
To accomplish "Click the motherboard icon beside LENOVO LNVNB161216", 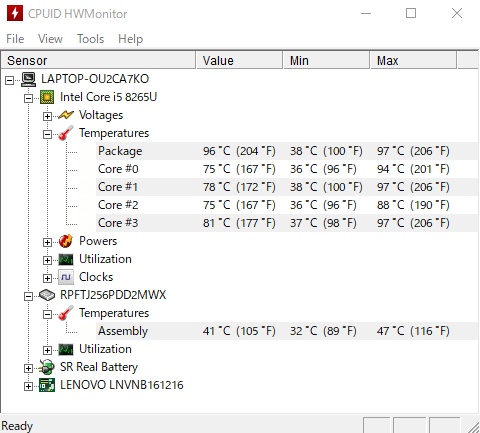I will 47,385.
